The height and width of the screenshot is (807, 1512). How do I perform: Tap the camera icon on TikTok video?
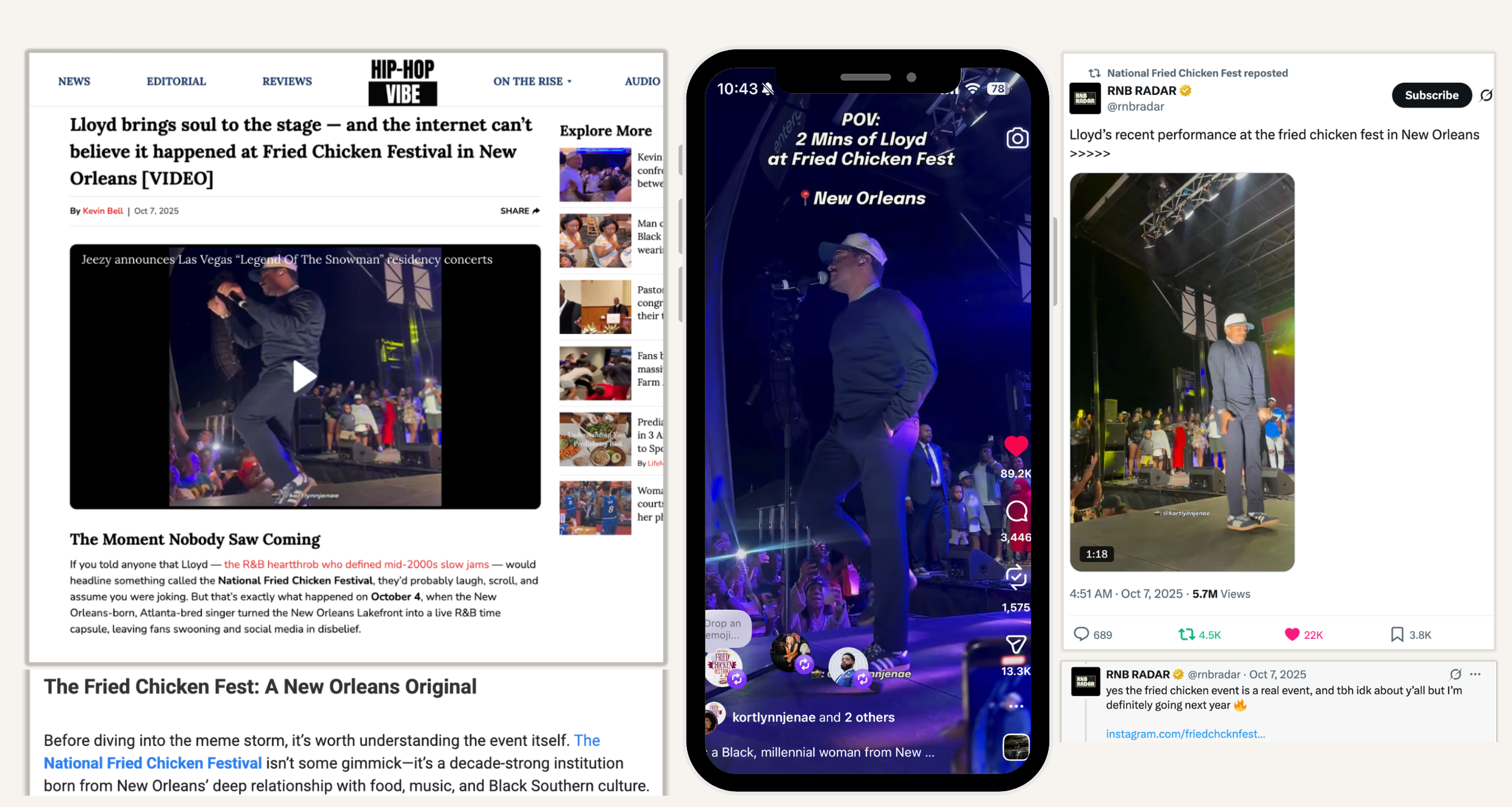tap(1017, 138)
